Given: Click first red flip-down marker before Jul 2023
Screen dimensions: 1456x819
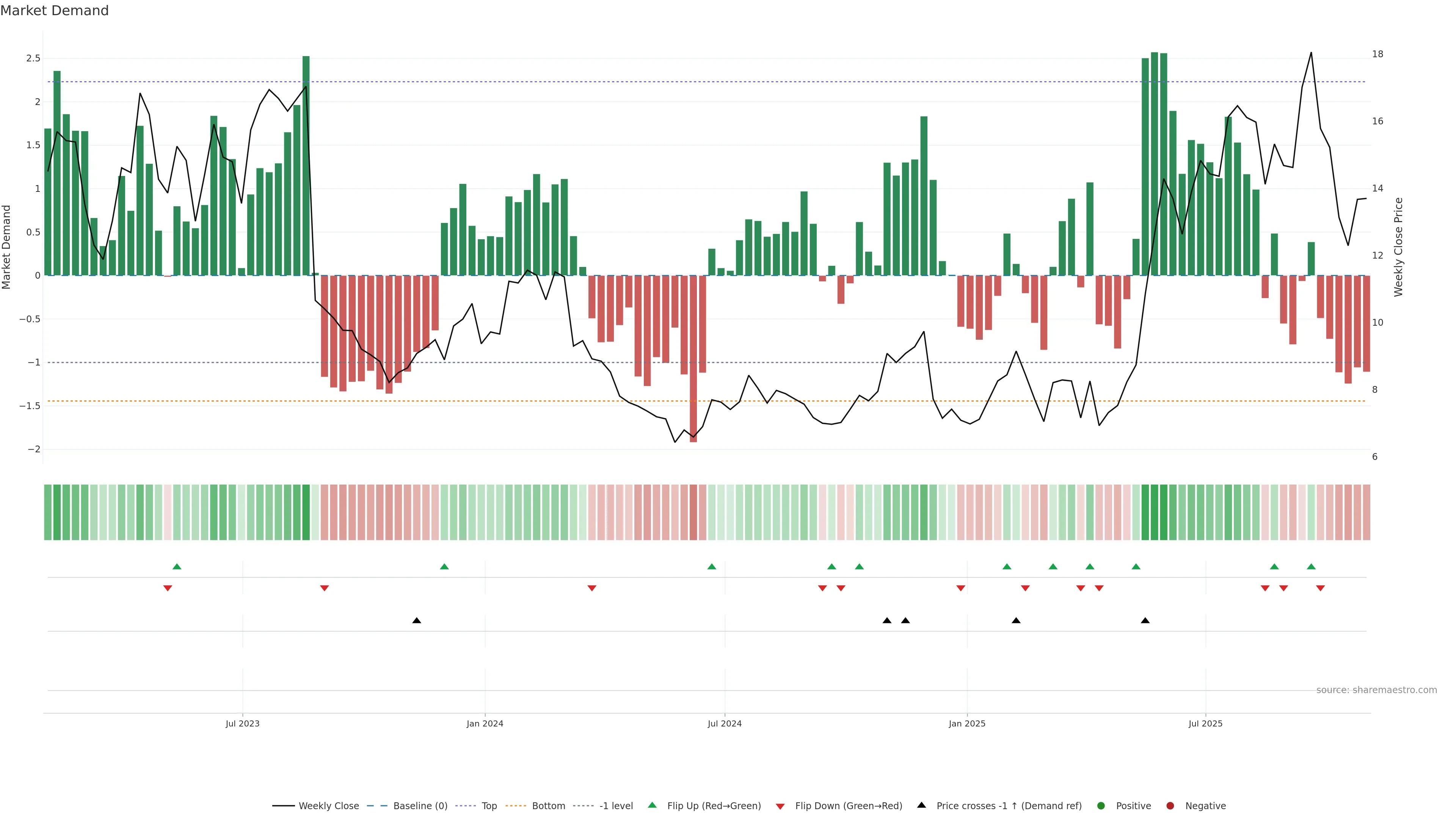Looking at the screenshot, I should click(168, 588).
